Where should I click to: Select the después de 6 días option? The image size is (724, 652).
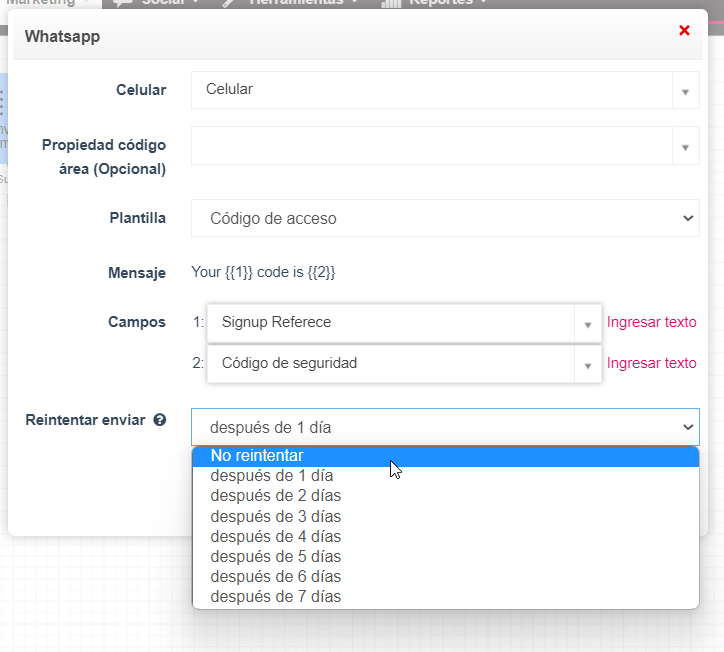click(x=446, y=576)
